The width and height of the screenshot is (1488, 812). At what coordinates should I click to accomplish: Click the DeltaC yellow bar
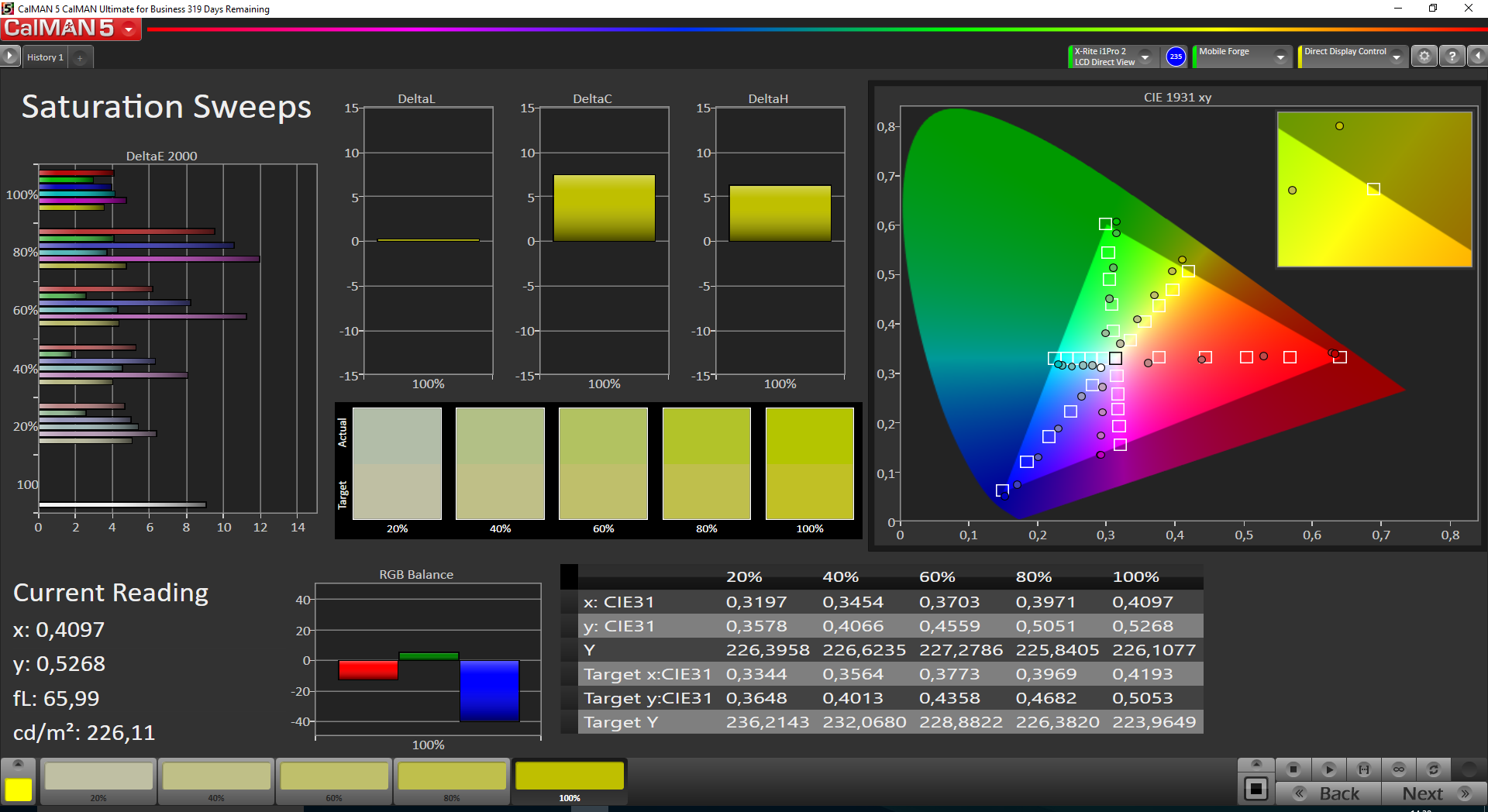[604, 208]
